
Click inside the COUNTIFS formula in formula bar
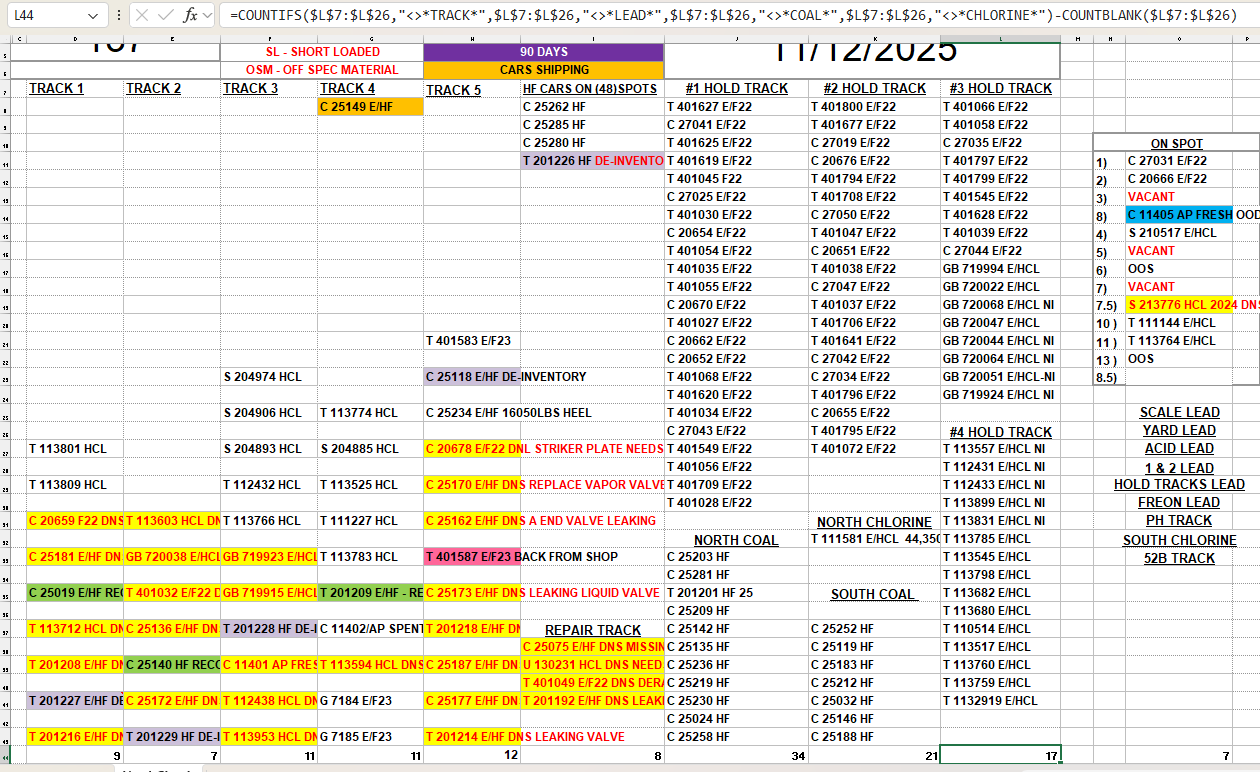pos(733,15)
